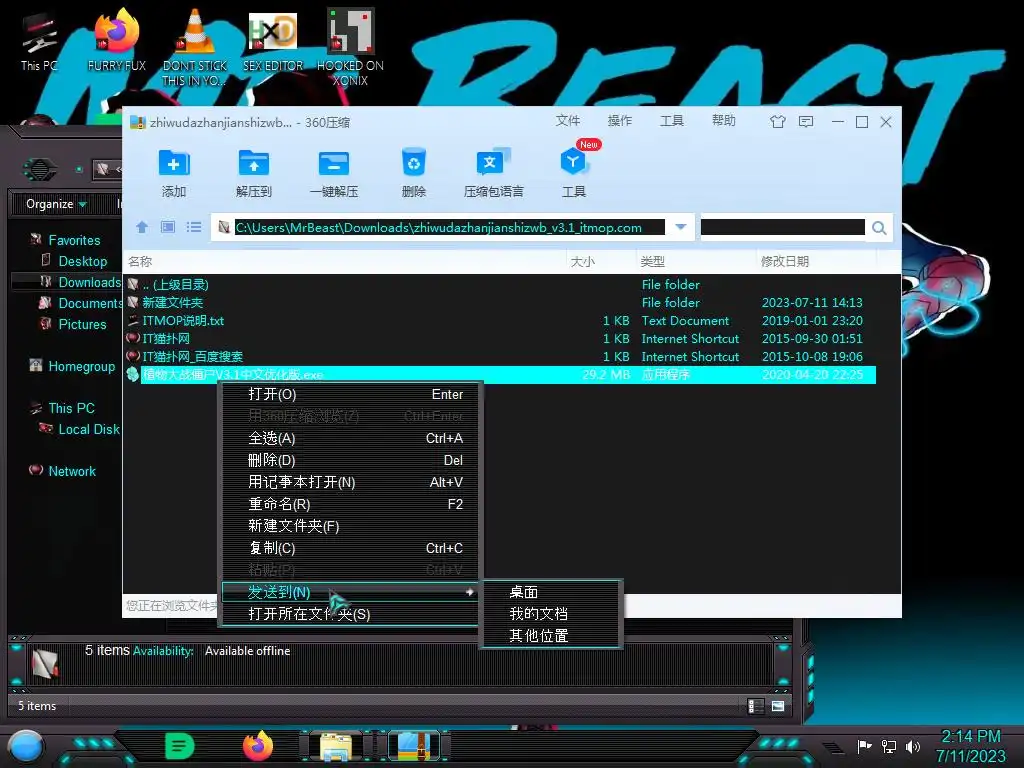Send to 我的文档 in submenu
Screen dimensions: 1024x768
551,614
